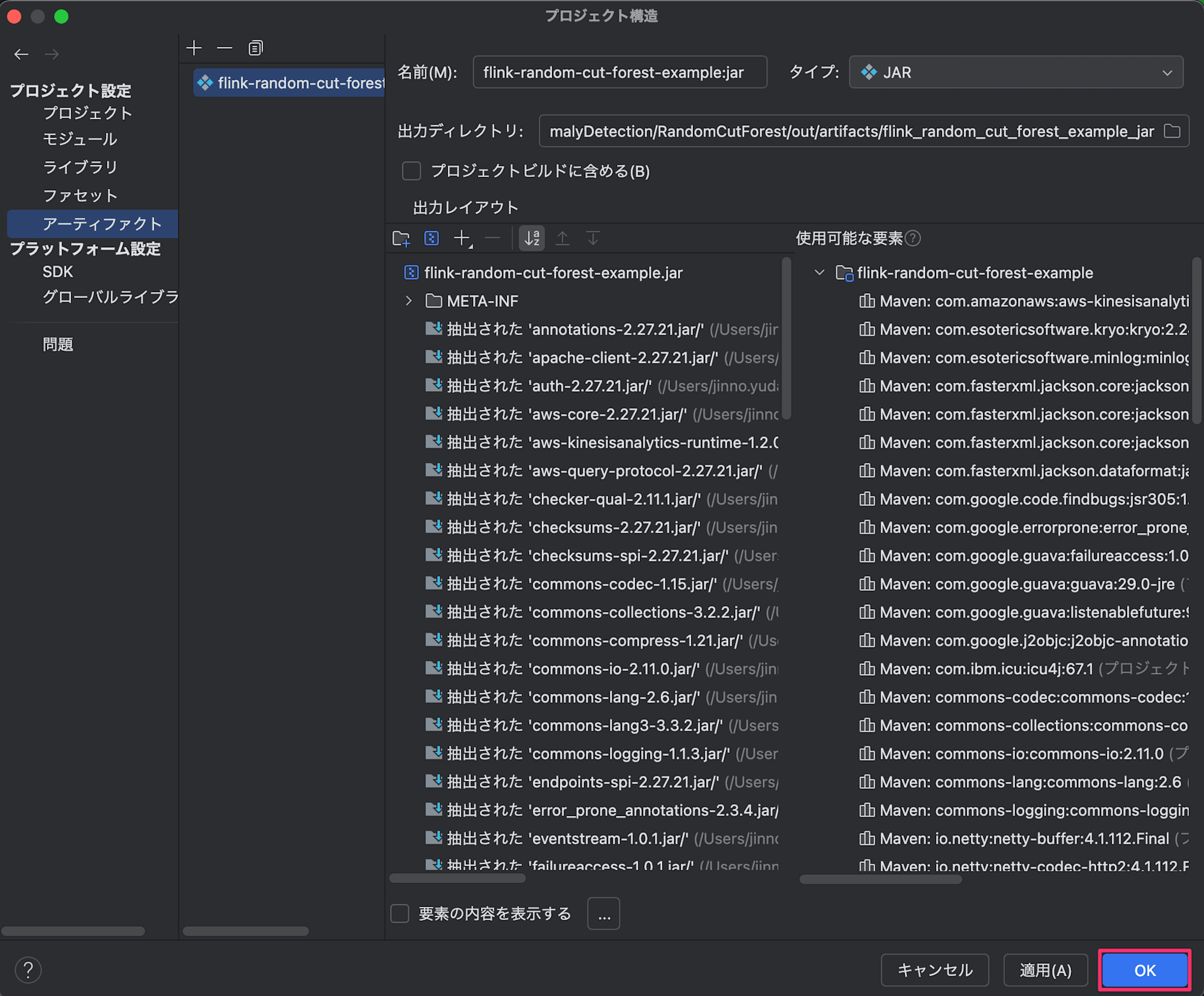Remove element from output layout
The height and width of the screenshot is (996, 1204).
click(492, 238)
